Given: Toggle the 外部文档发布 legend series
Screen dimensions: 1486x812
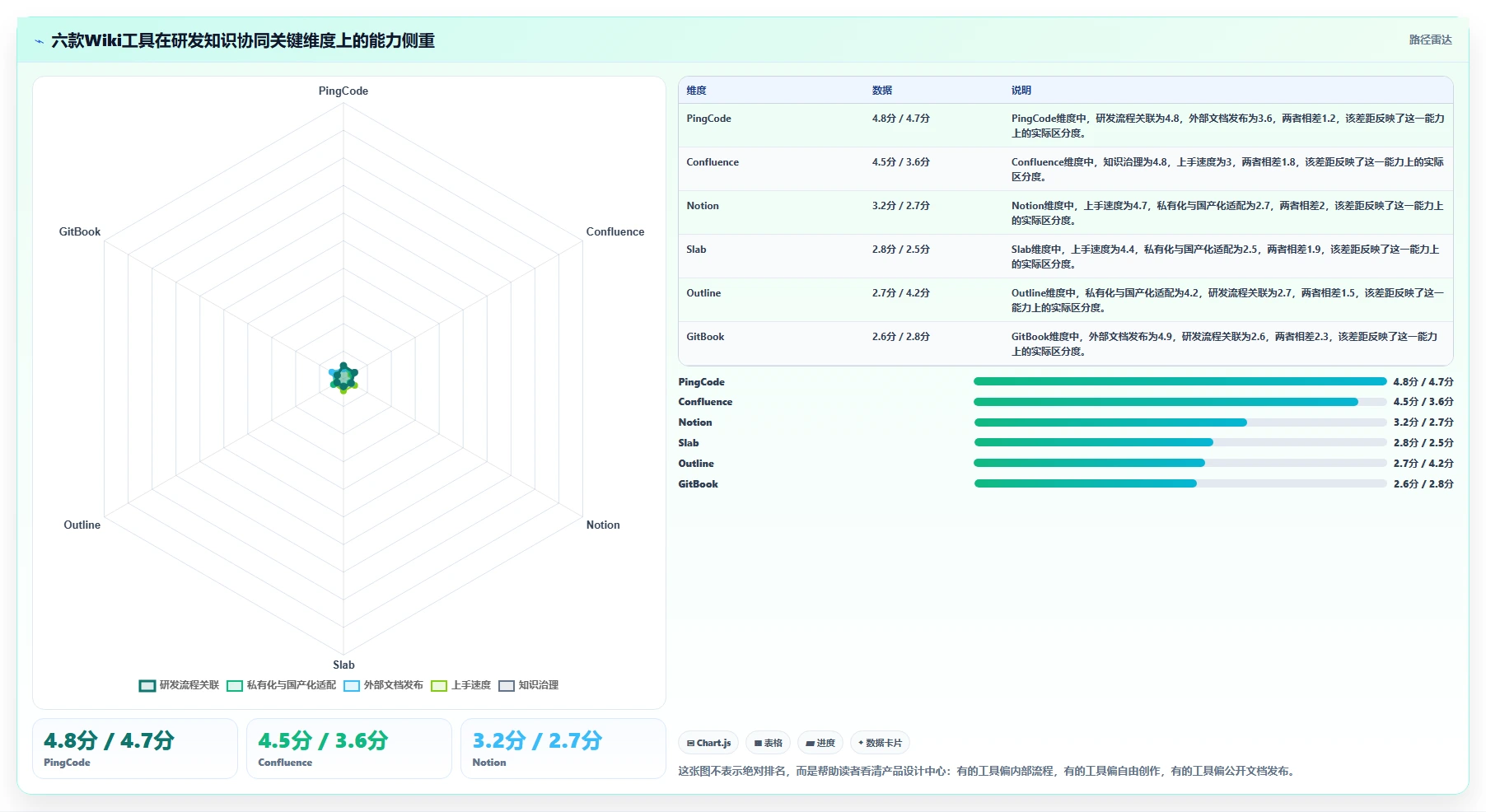Looking at the screenshot, I should (x=384, y=685).
